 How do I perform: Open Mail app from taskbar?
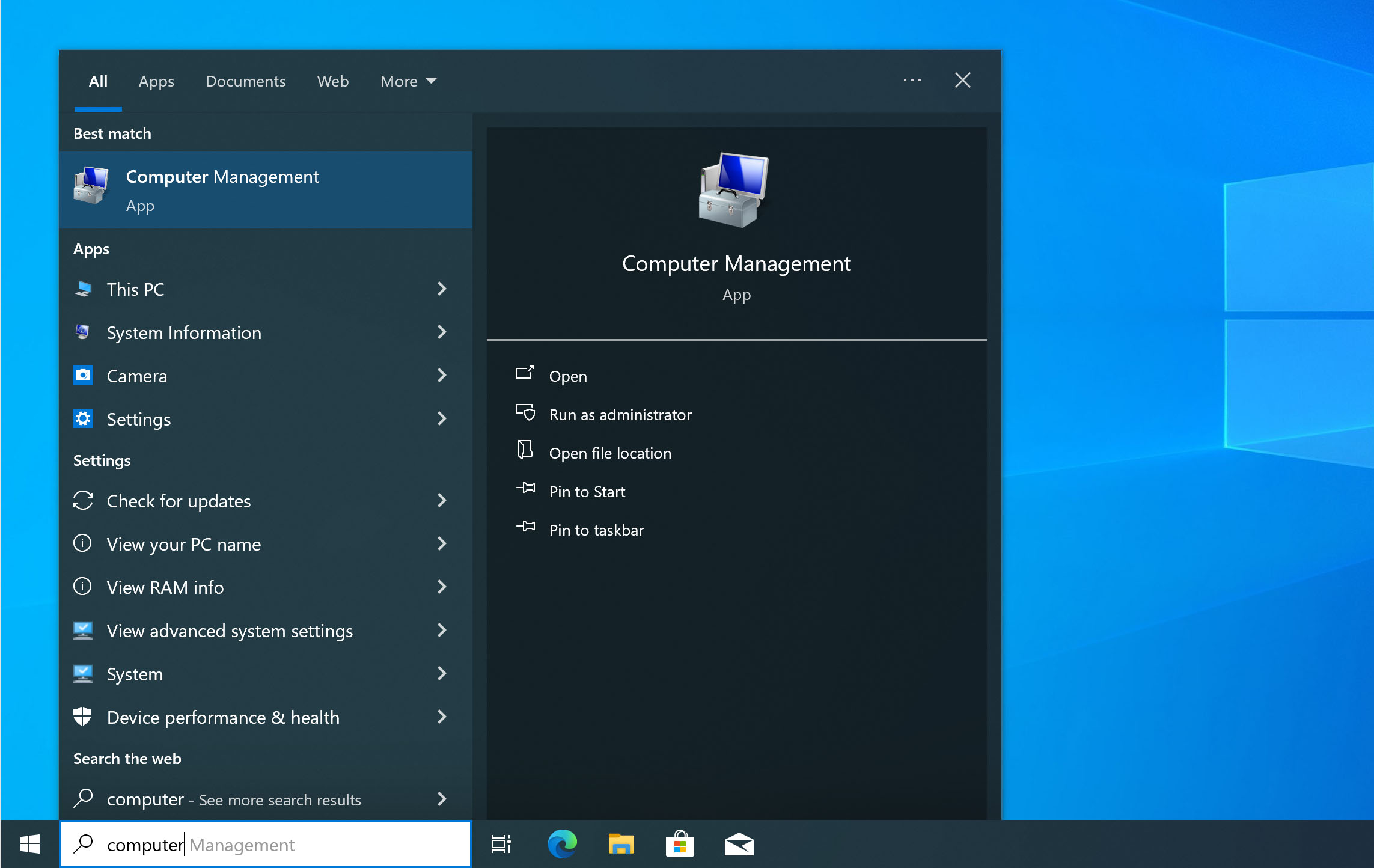coord(739,845)
